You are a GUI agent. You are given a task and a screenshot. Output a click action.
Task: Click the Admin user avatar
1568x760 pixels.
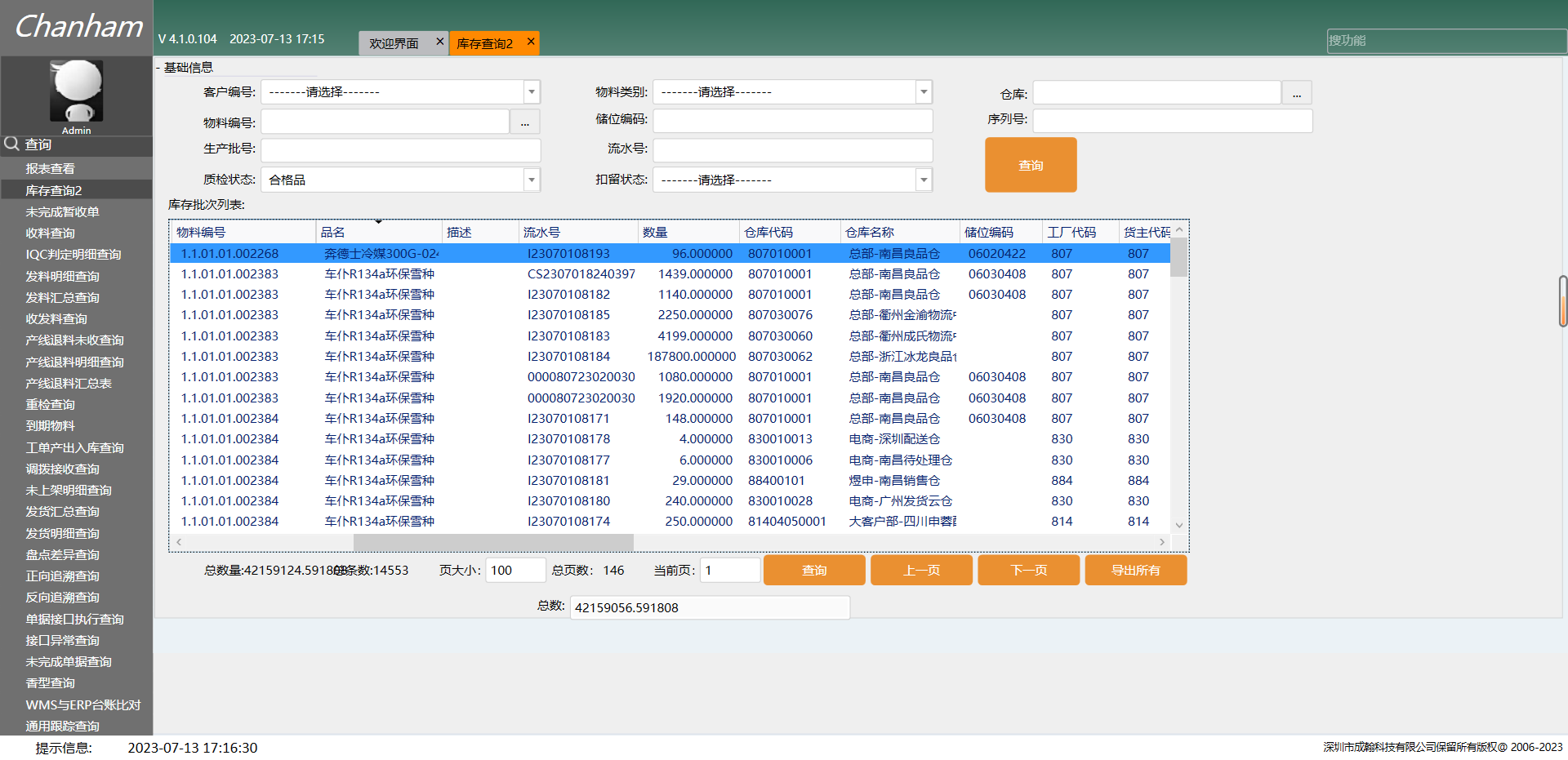point(76,90)
